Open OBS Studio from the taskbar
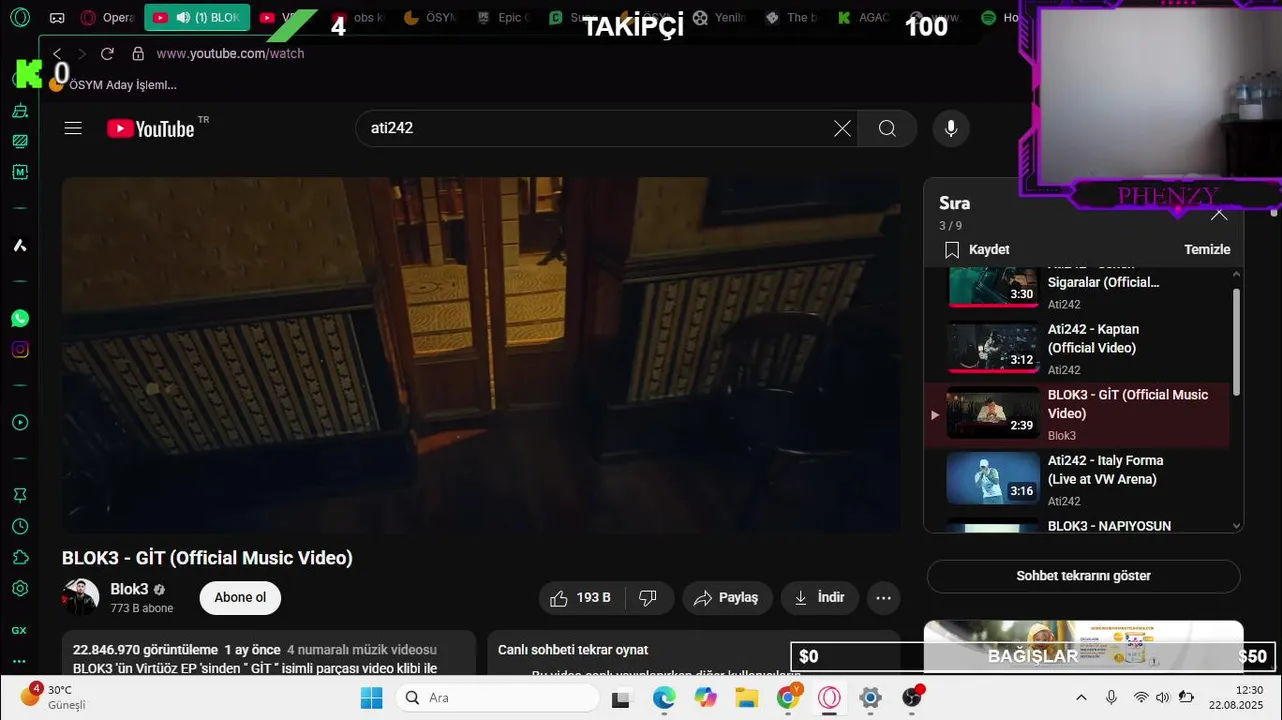The width and height of the screenshot is (1282, 720). (912, 698)
